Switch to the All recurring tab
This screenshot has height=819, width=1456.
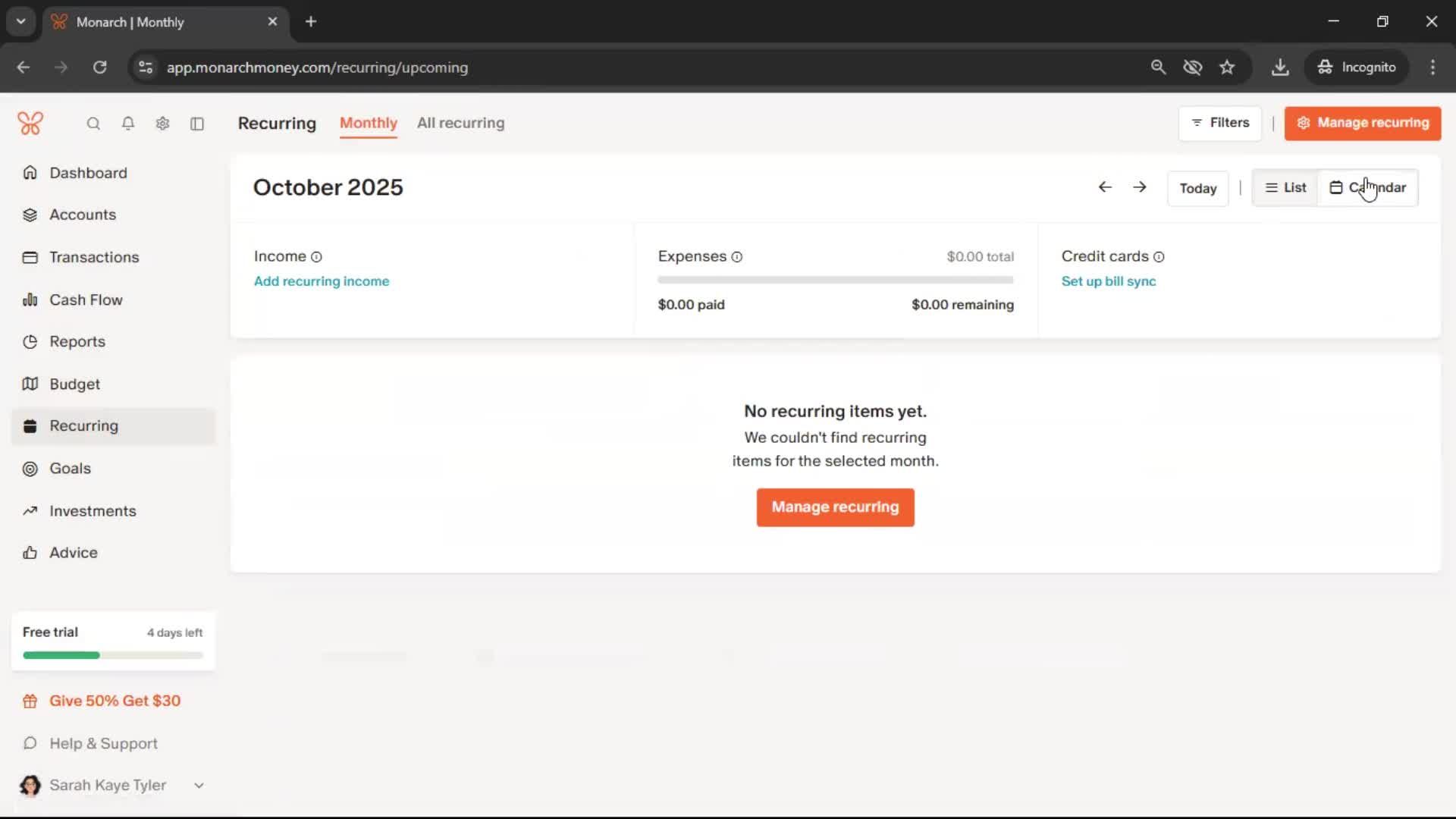pyautogui.click(x=460, y=123)
